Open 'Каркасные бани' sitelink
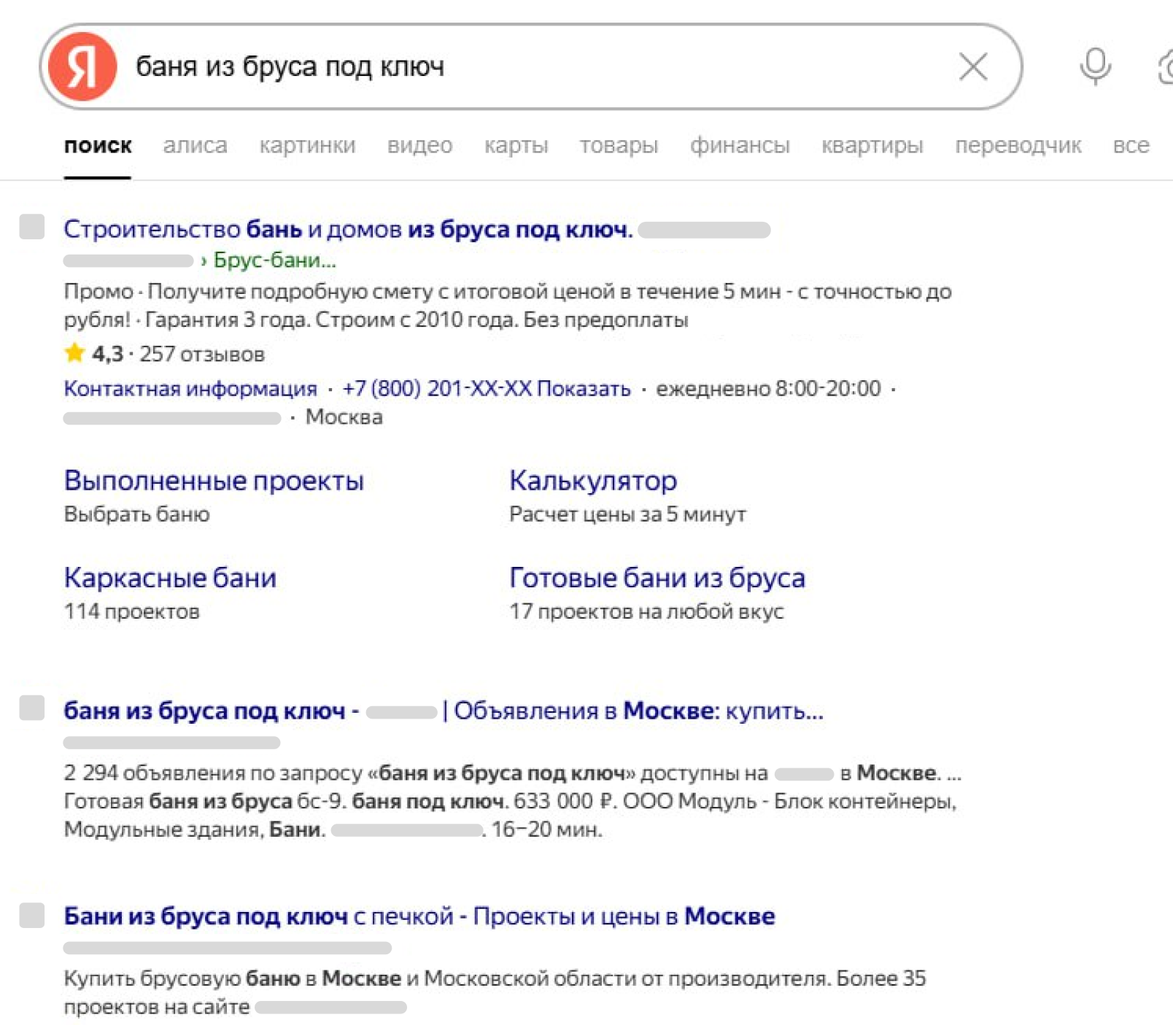 [170, 578]
